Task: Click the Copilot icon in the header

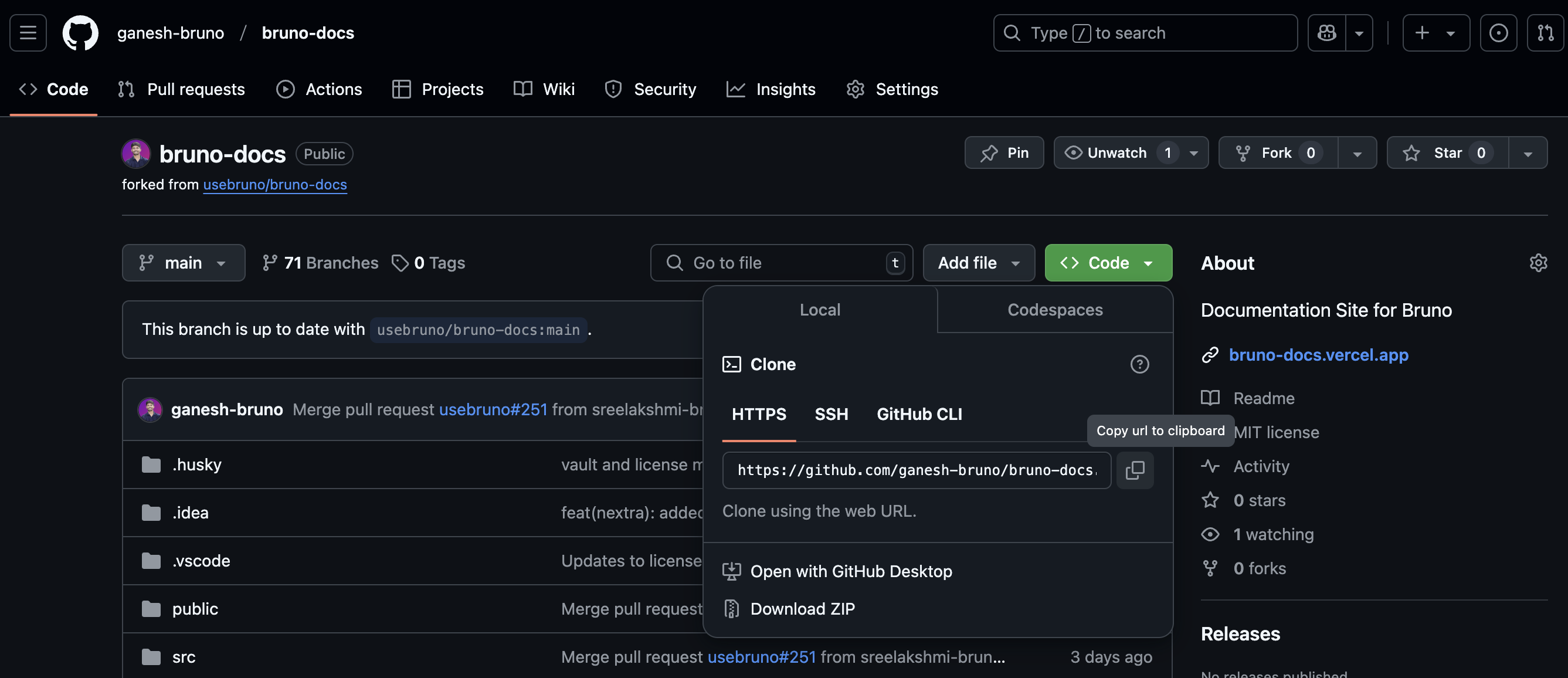Action: (1326, 33)
